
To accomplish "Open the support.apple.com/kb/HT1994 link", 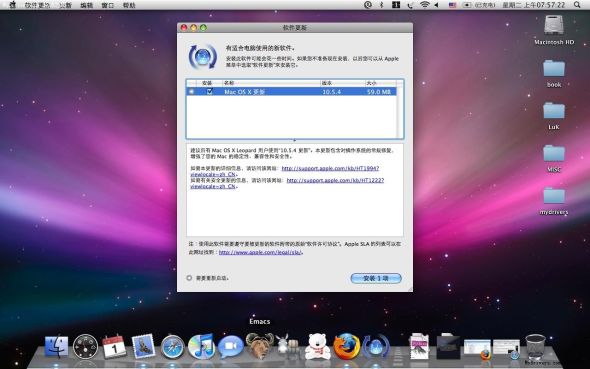I will pos(330,168).
